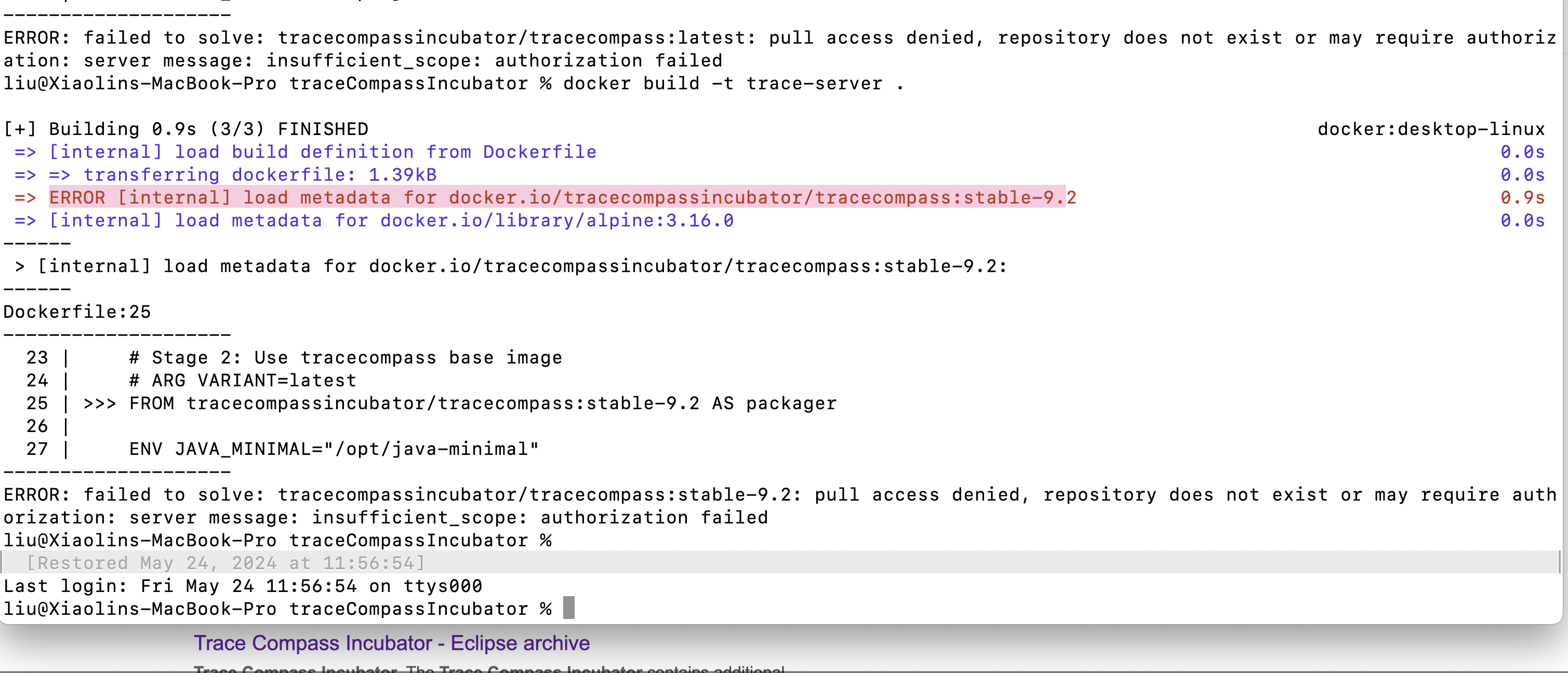Click the Dockerfile:25 reference text
1568x673 pixels.
point(77,312)
